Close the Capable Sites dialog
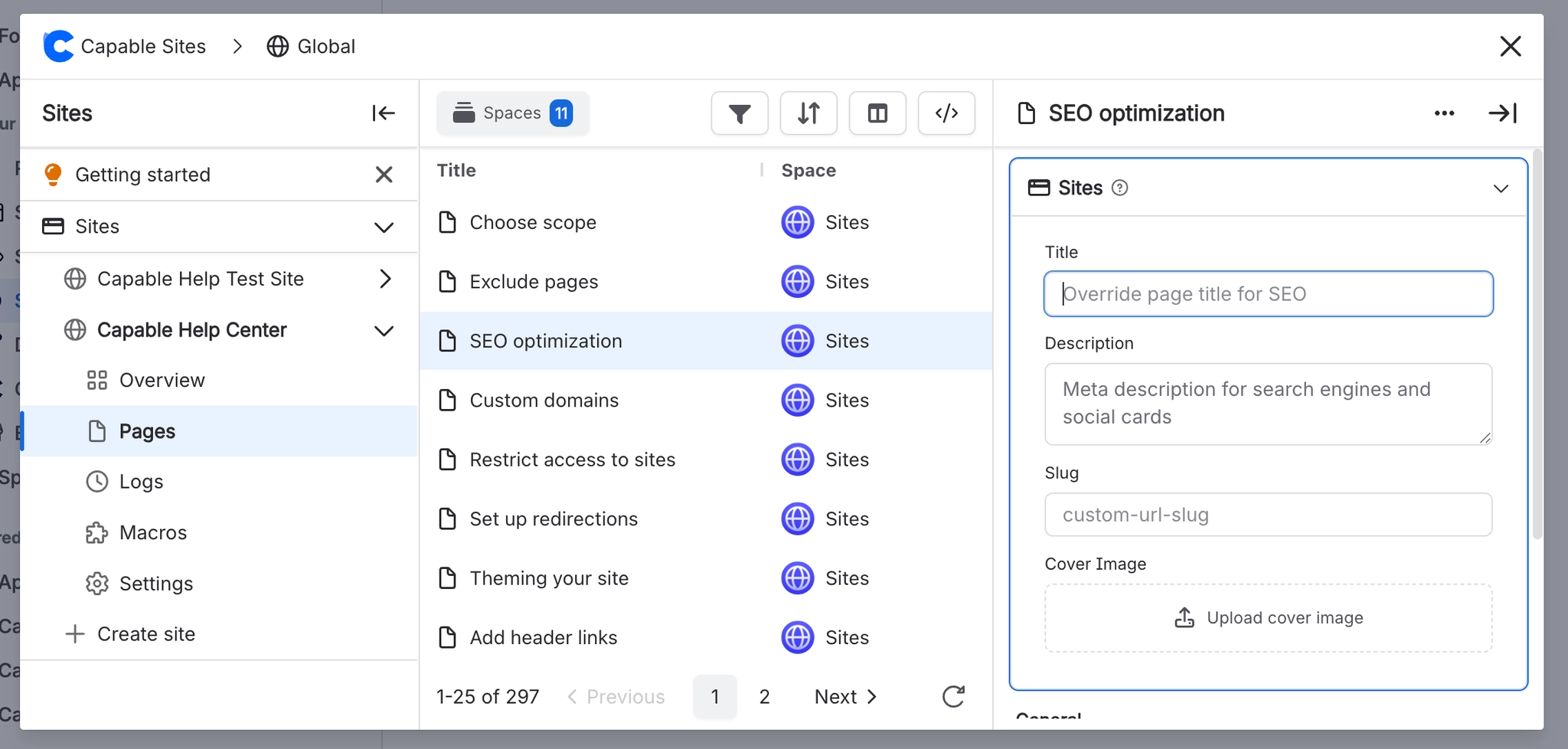Image resolution: width=1568 pixels, height=749 pixels. 1510,46
